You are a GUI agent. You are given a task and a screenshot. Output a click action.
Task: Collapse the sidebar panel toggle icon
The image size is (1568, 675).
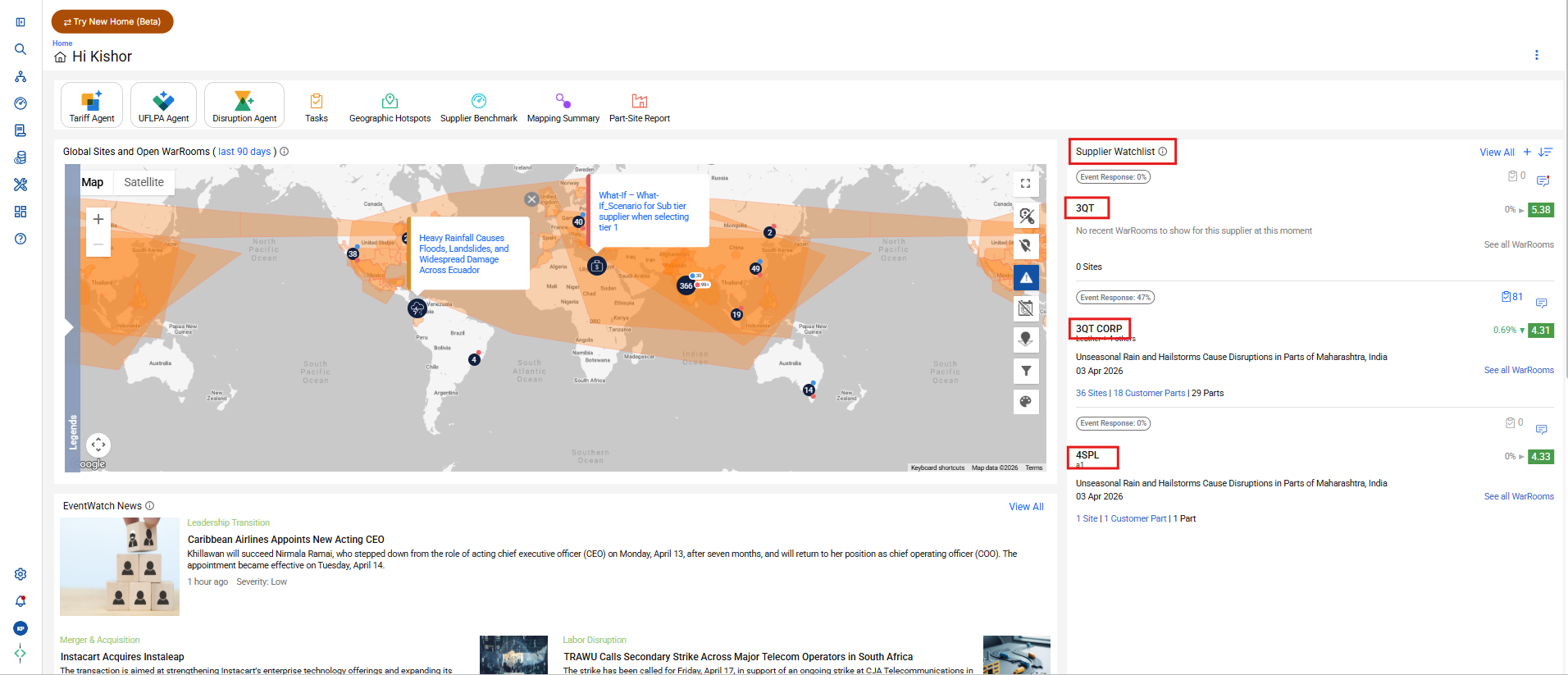pos(21,22)
